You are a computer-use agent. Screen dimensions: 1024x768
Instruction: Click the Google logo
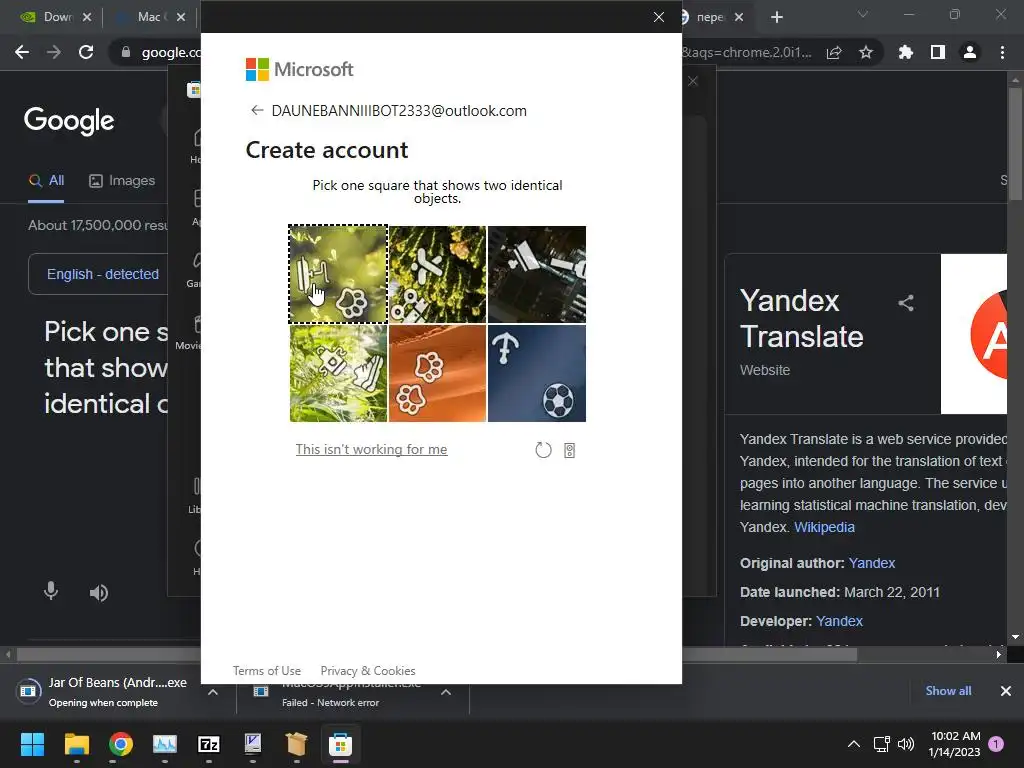69,121
